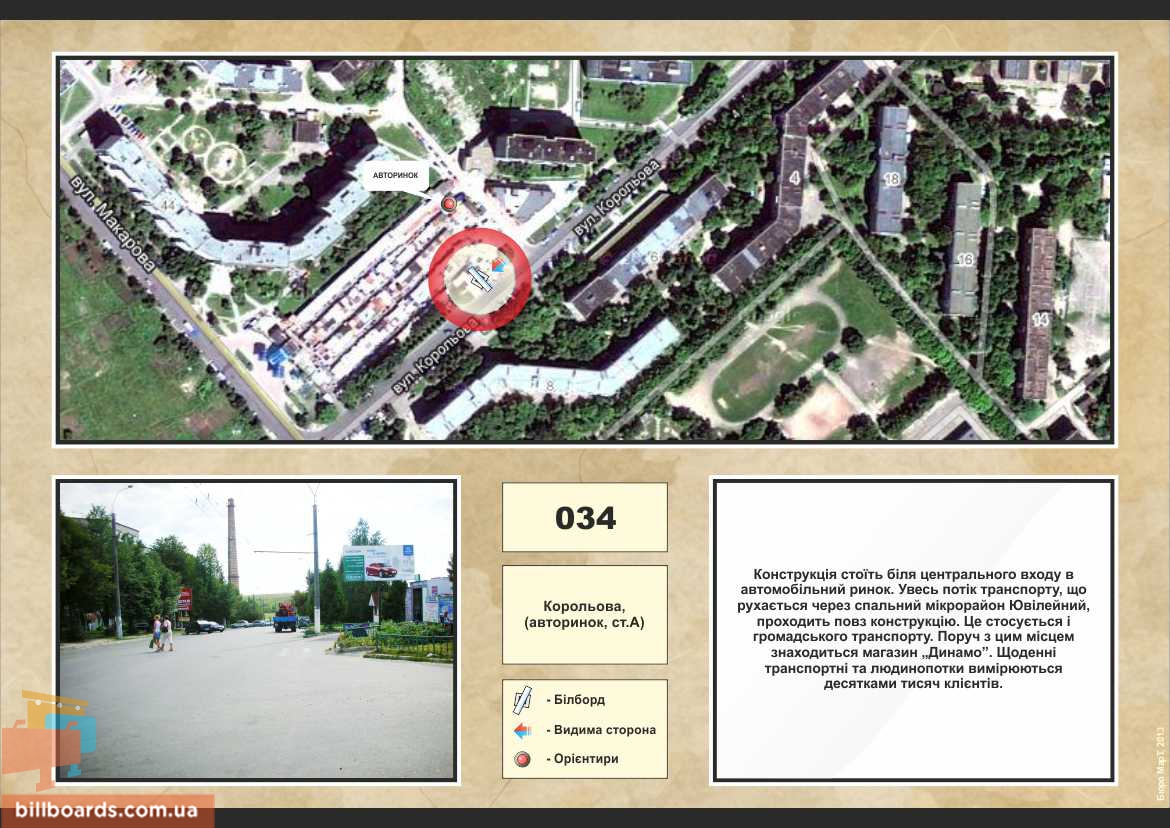Click the visible-side arrow on the map
The width and height of the screenshot is (1170, 828).
point(497,262)
